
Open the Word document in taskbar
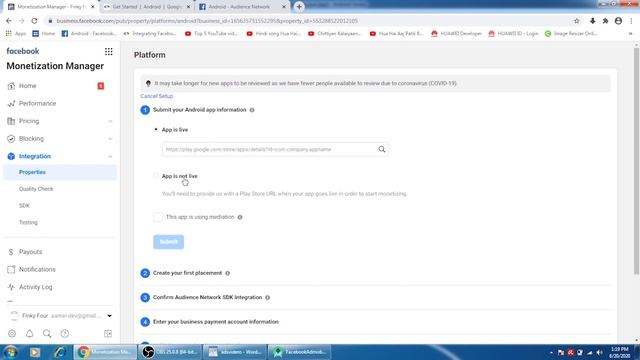(235, 352)
